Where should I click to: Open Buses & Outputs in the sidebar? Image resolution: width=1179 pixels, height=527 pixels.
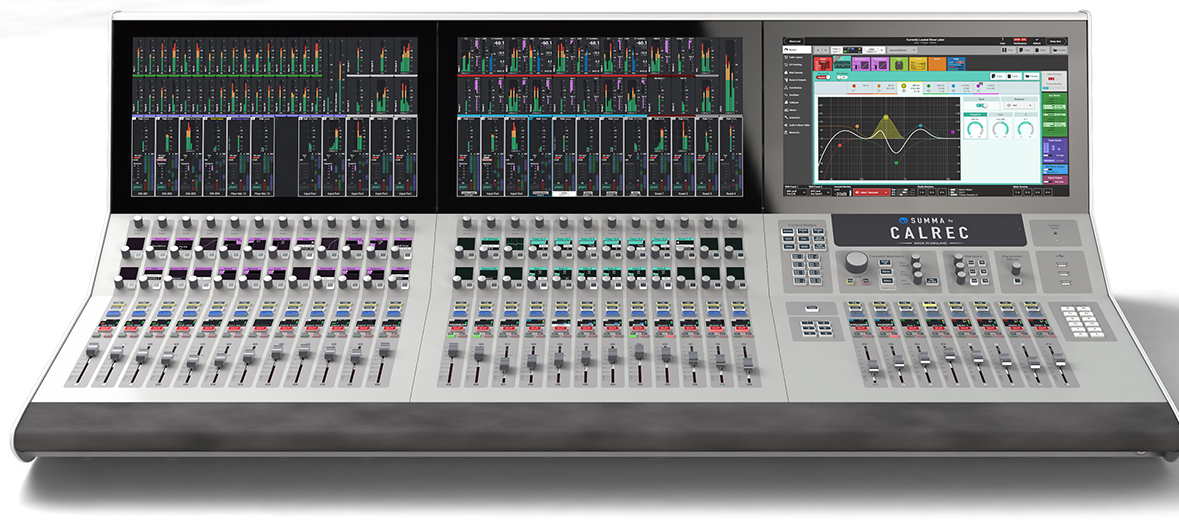(x=795, y=80)
